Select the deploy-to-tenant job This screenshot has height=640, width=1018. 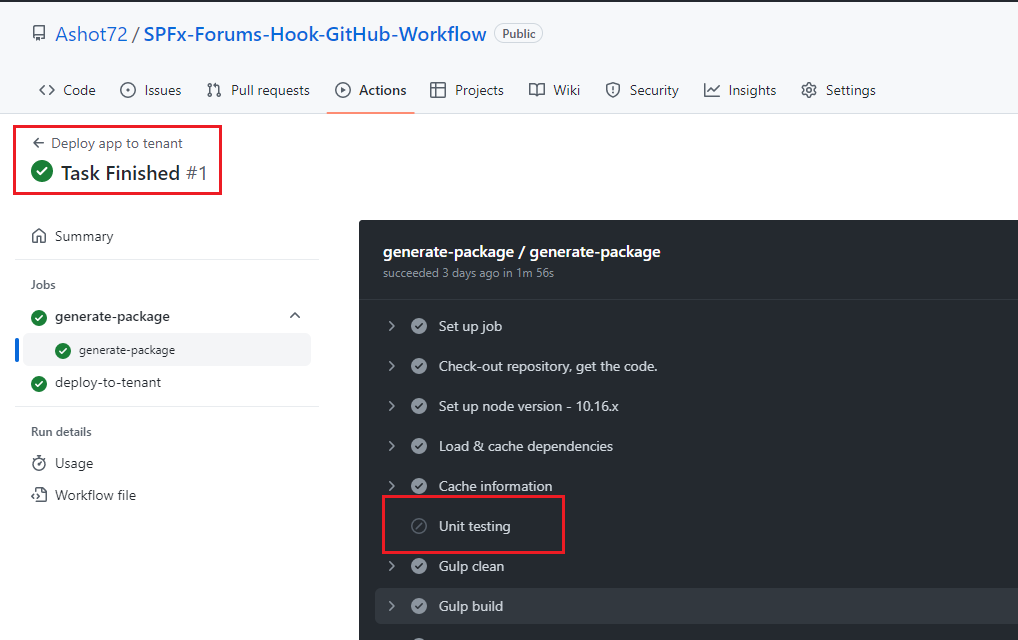[108, 383]
